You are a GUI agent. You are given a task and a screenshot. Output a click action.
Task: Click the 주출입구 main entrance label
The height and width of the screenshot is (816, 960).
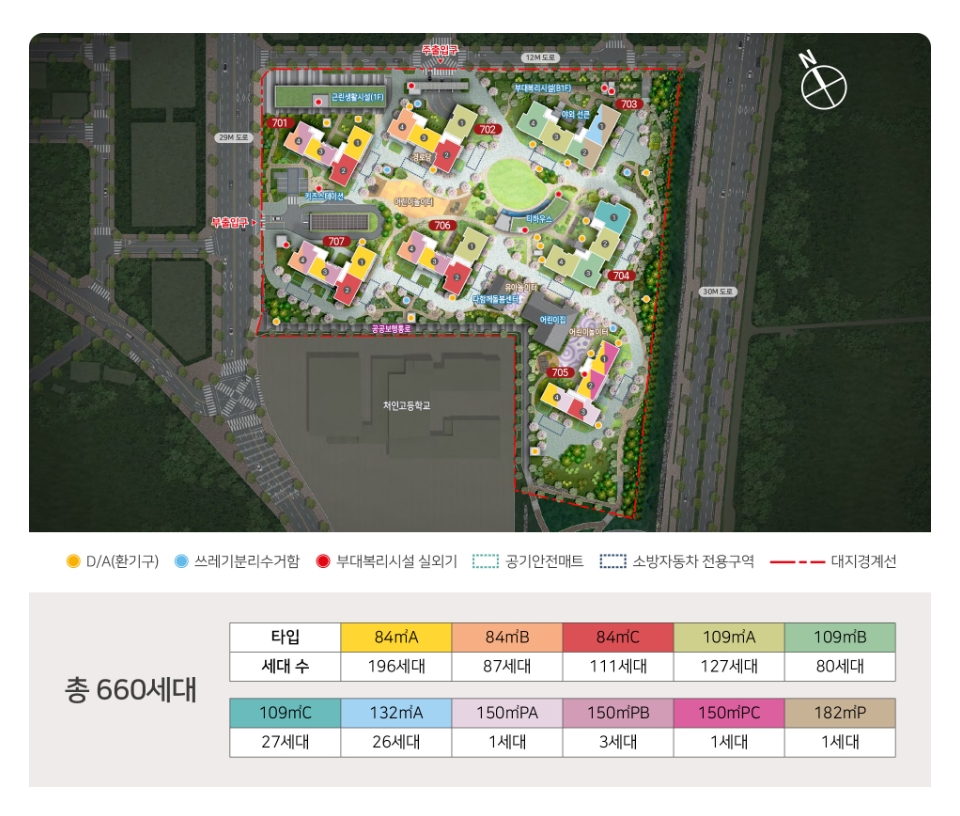(x=439, y=49)
